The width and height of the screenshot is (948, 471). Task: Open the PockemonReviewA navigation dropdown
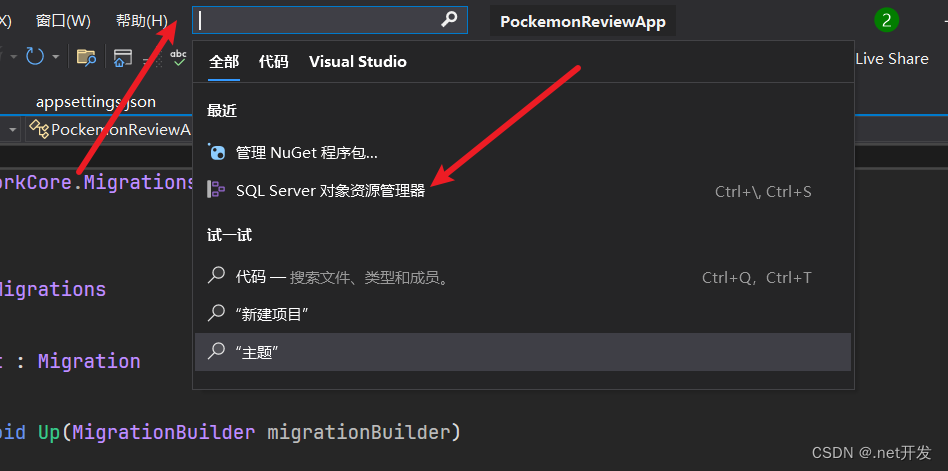click(109, 129)
